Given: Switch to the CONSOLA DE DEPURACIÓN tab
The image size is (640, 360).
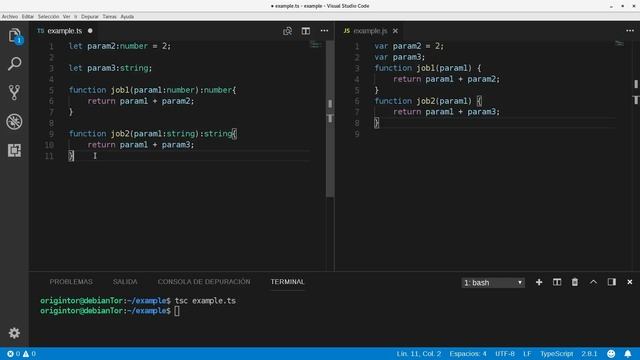Looking at the screenshot, I should click(204, 282).
